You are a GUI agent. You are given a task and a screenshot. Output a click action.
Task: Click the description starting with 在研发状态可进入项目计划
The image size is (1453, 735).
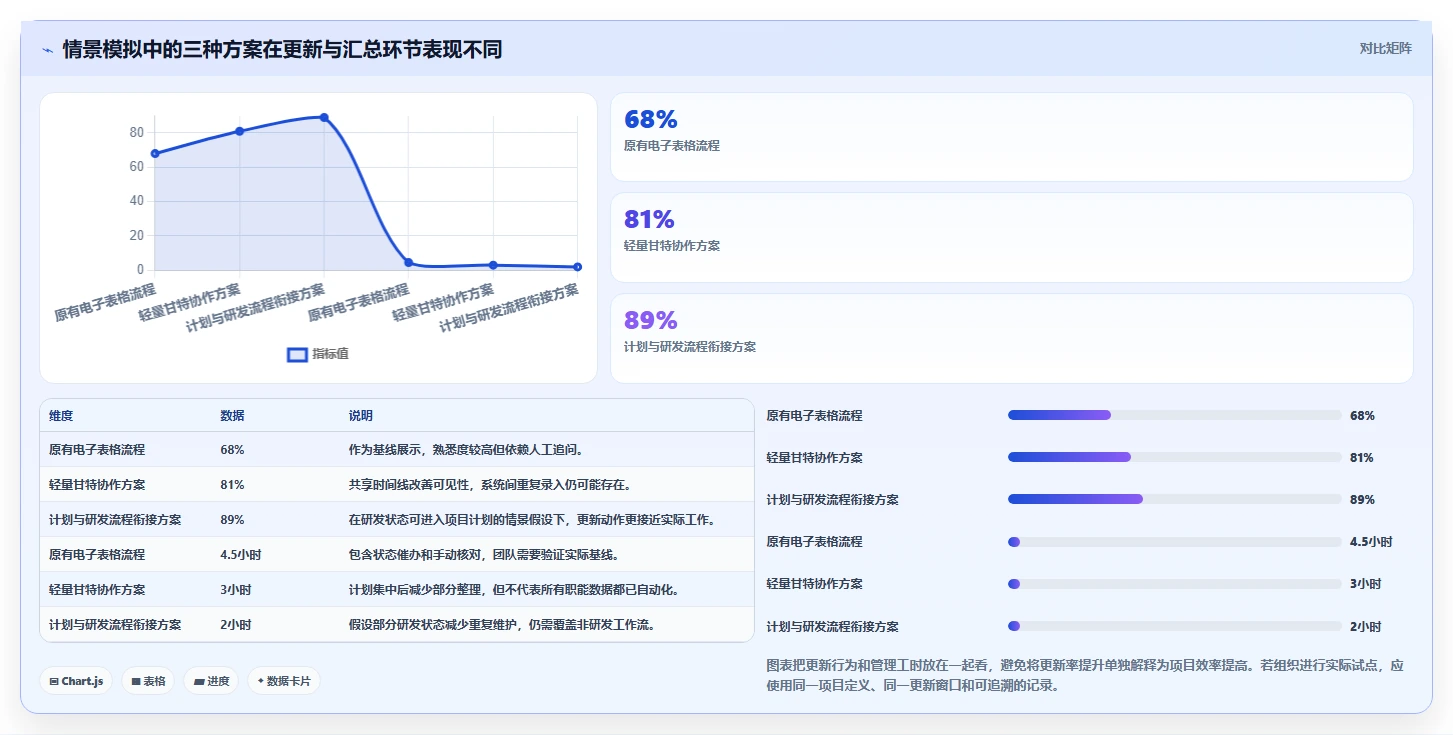pyautogui.click(x=532, y=520)
